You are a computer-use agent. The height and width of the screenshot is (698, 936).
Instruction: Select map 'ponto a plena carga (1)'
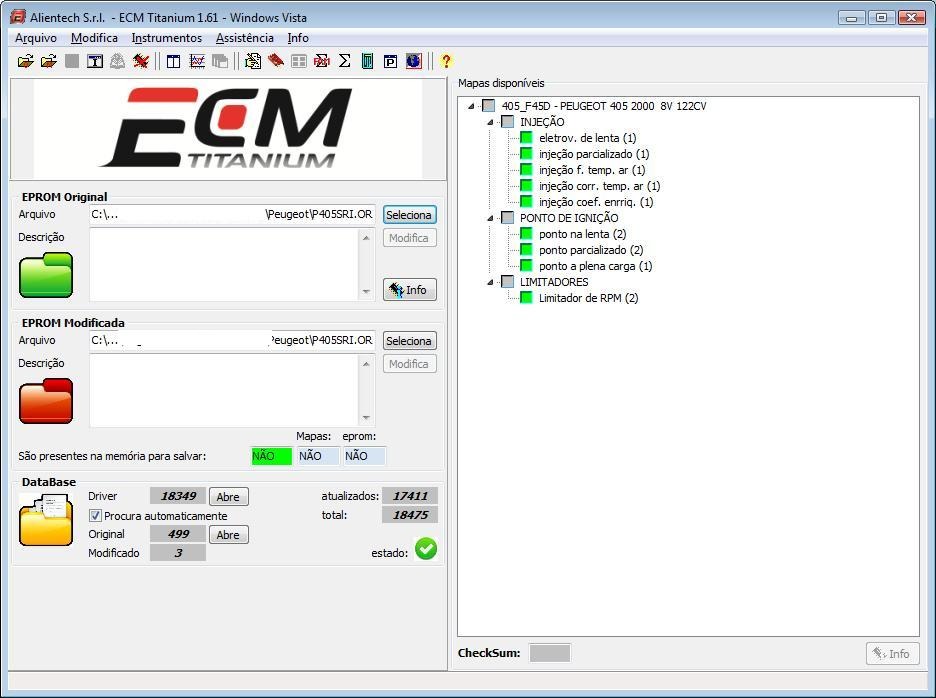pyautogui.click(x=595, y=266)
